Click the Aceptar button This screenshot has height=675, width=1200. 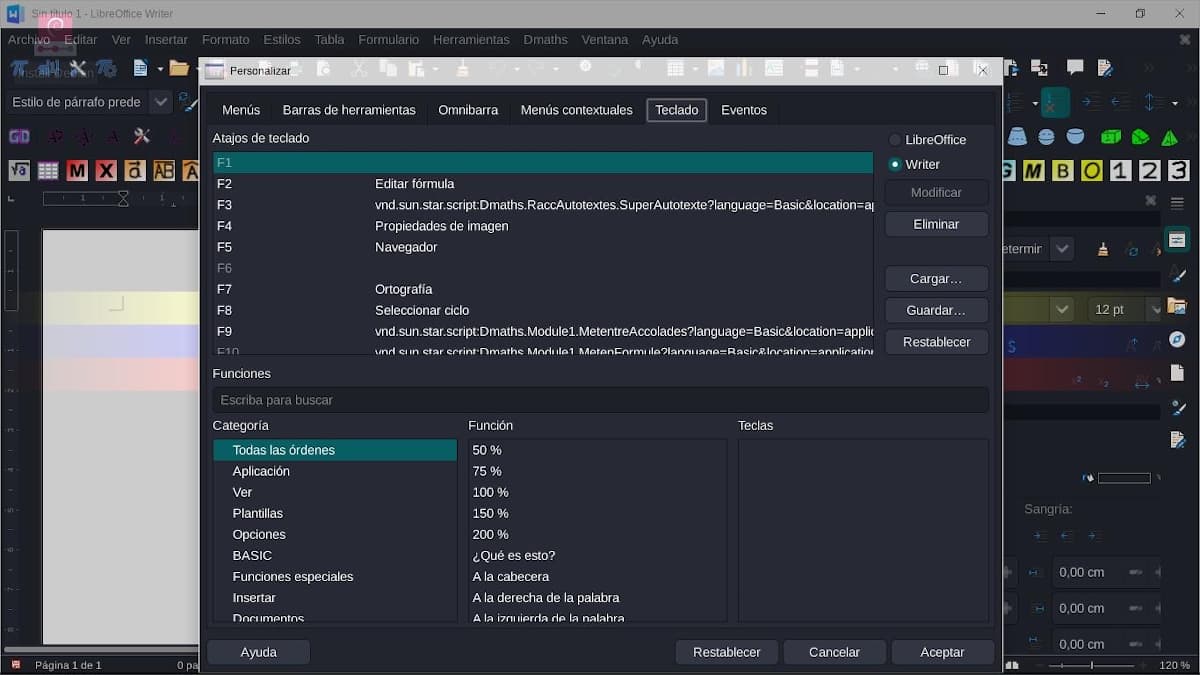pos(943,652)
